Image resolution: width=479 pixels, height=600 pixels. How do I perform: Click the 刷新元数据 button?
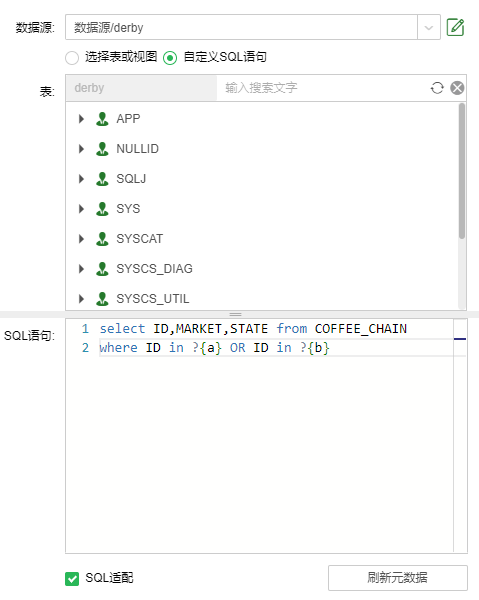[x=398, y=578]
